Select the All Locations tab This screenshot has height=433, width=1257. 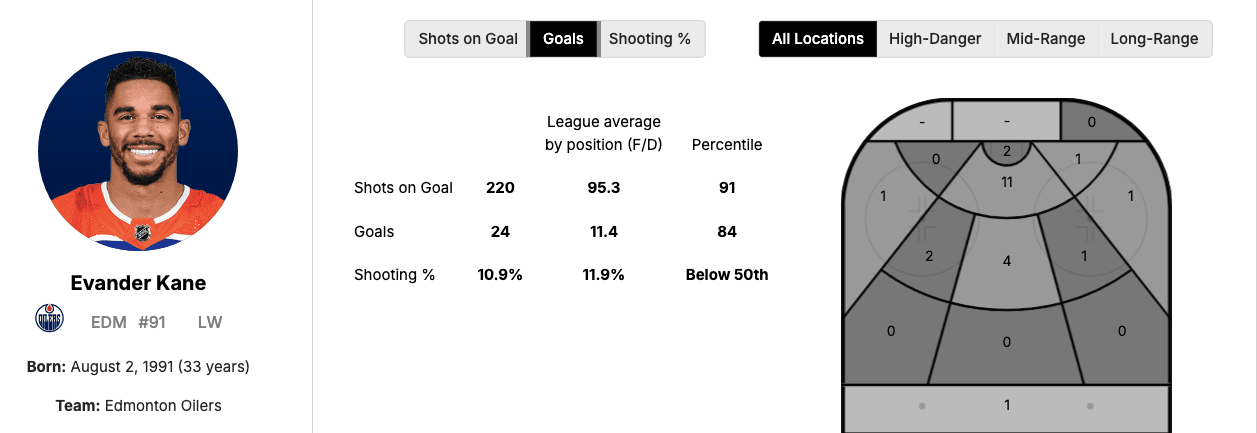817,39
